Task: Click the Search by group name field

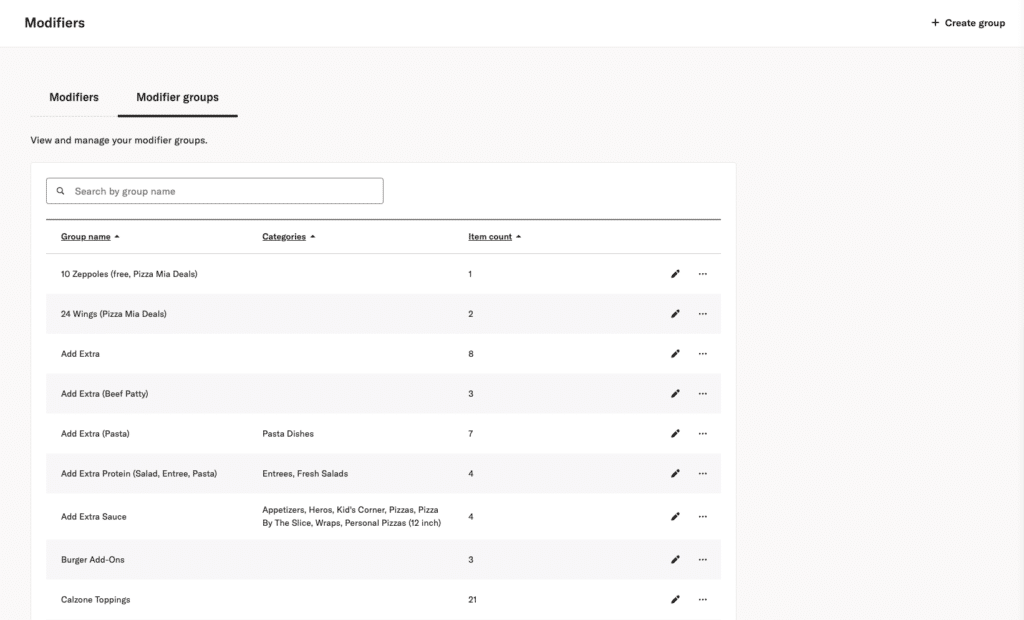Action: [225, 191]
